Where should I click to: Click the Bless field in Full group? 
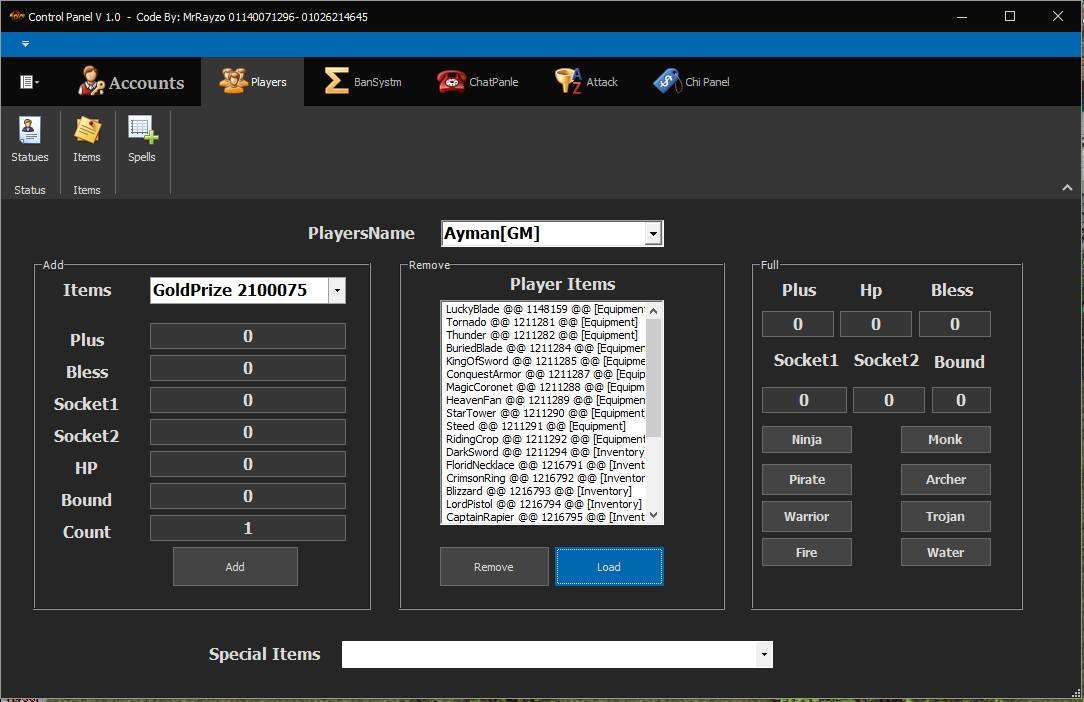(x=955, y=324)
